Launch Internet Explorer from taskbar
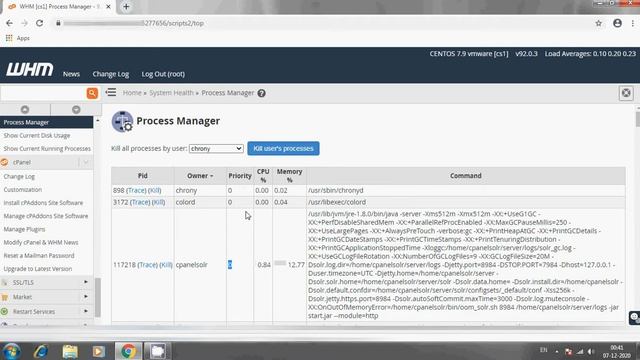 click(41, 351)
